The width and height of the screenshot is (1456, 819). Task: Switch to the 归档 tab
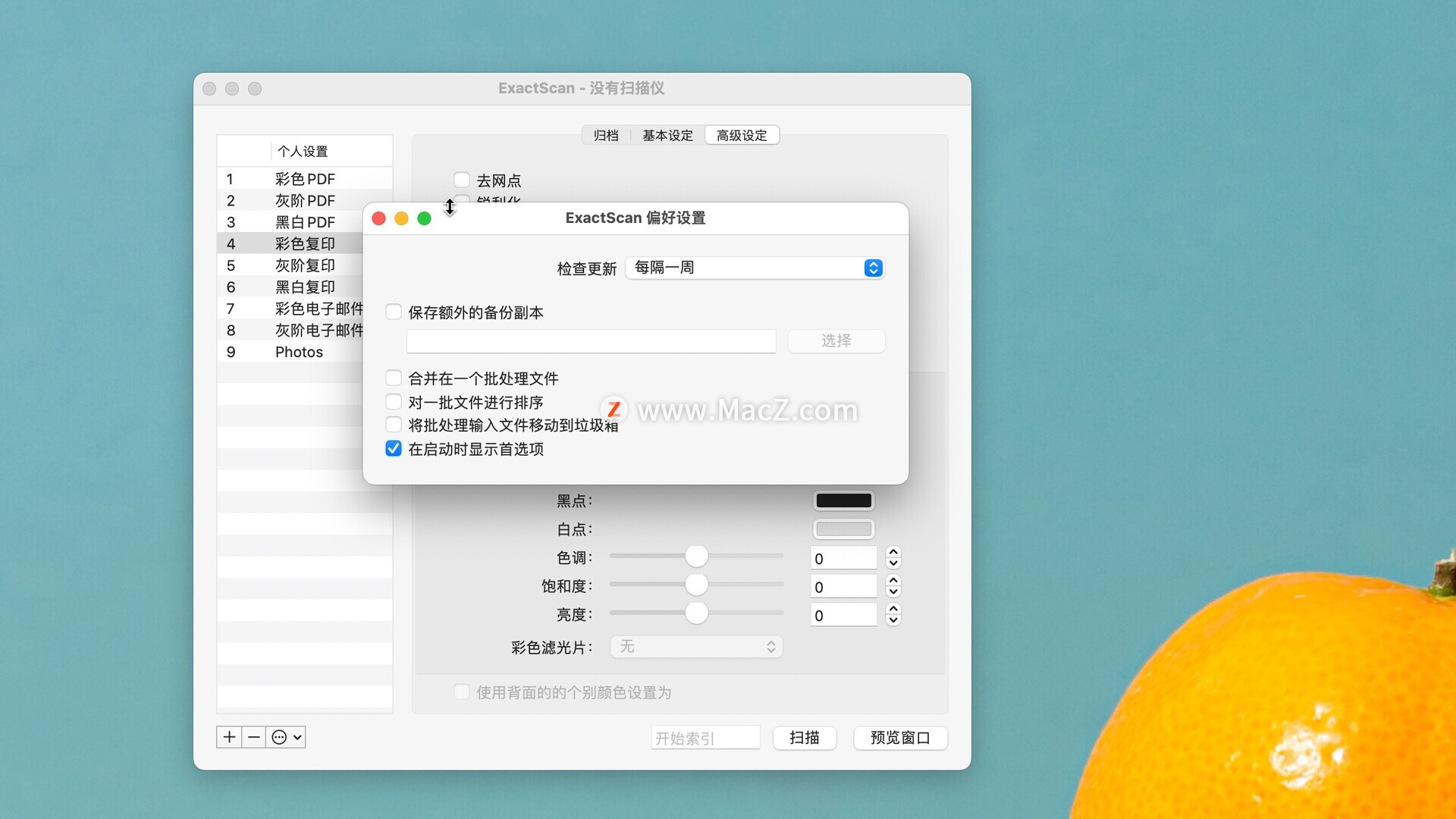[x=606, y=135]
